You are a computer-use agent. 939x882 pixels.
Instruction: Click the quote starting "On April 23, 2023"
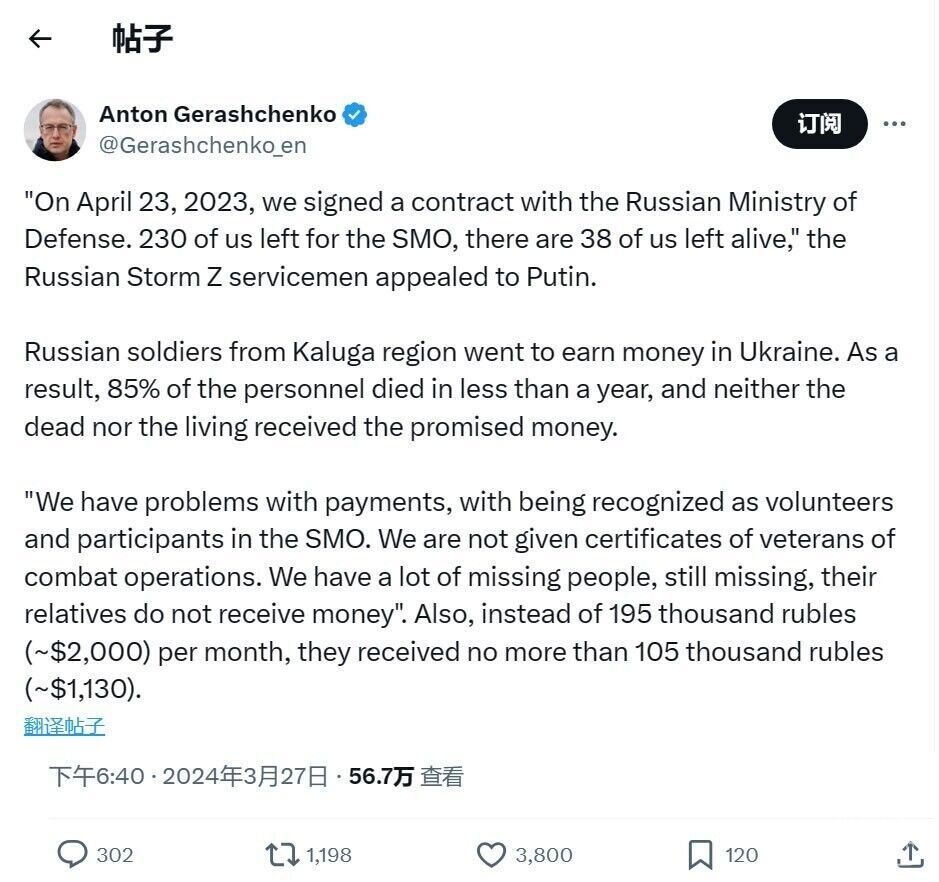coord(440,239)
